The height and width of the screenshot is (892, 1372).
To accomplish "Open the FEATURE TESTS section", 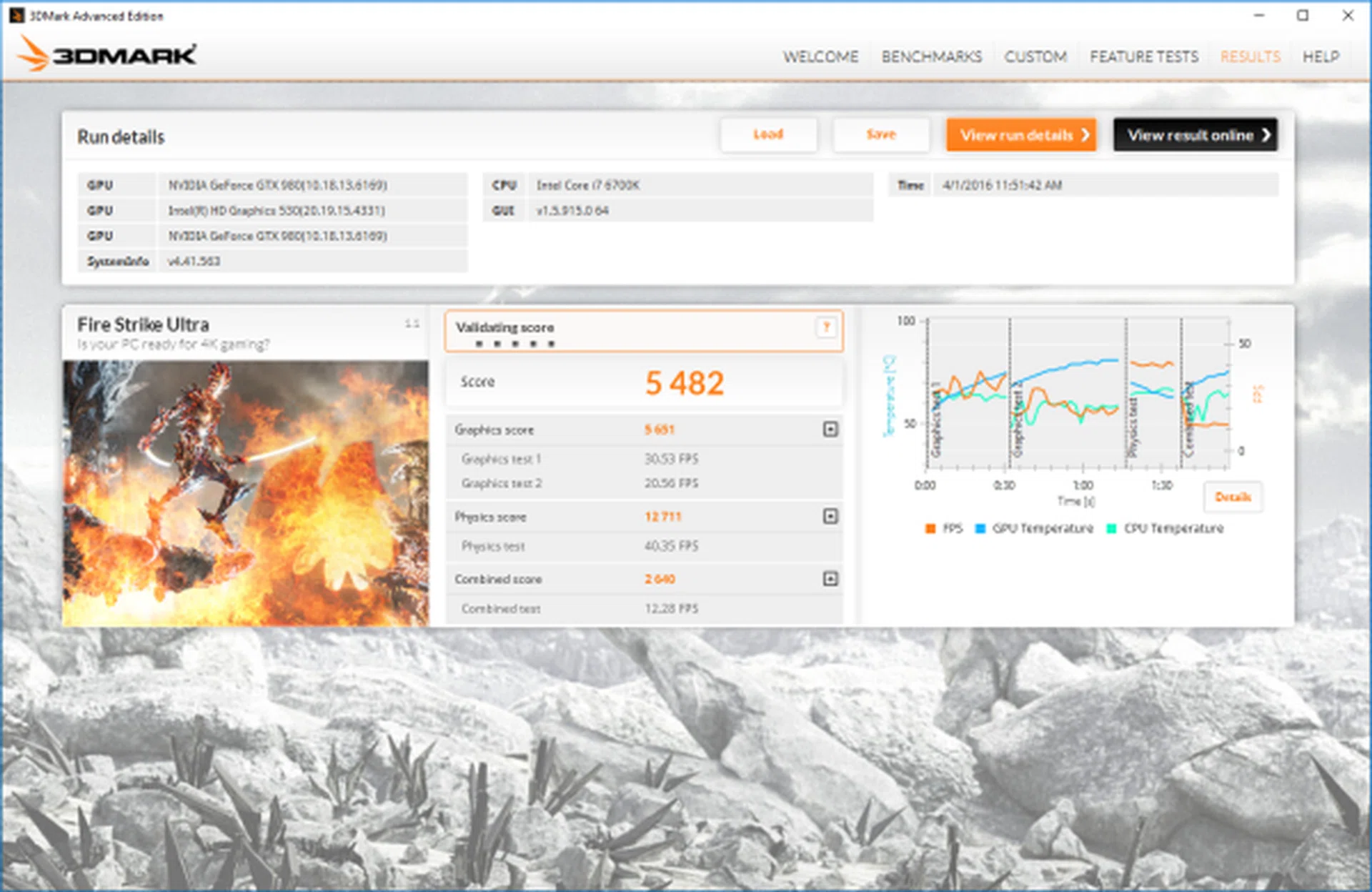I will [x=1144, y=56].
